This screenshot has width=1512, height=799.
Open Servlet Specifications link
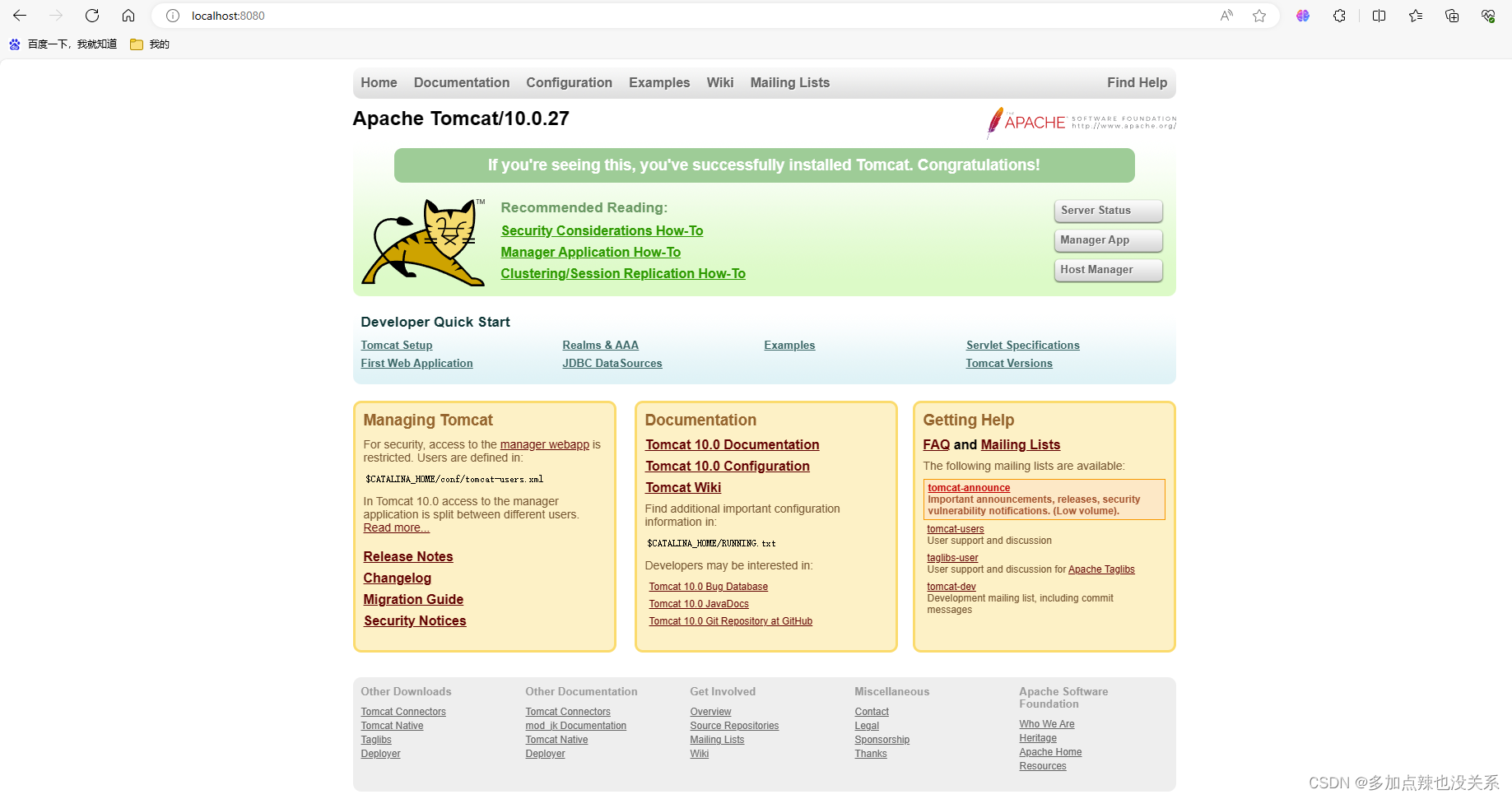[1023, 345]
